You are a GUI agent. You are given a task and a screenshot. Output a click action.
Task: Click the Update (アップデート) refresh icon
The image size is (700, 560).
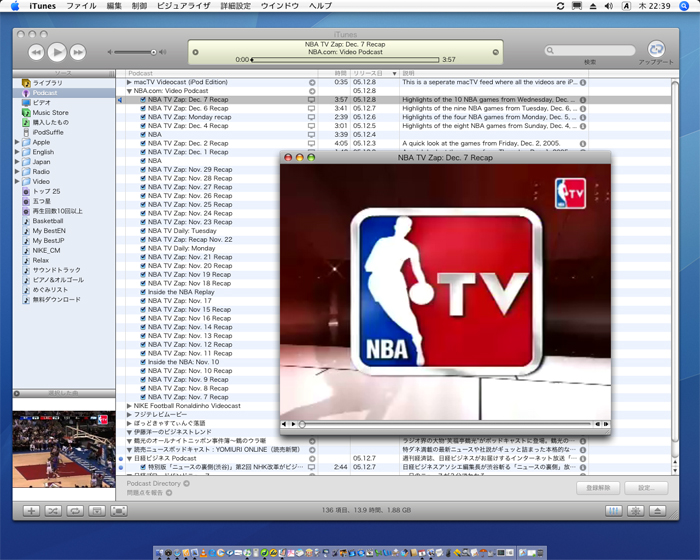pos(656,49)
